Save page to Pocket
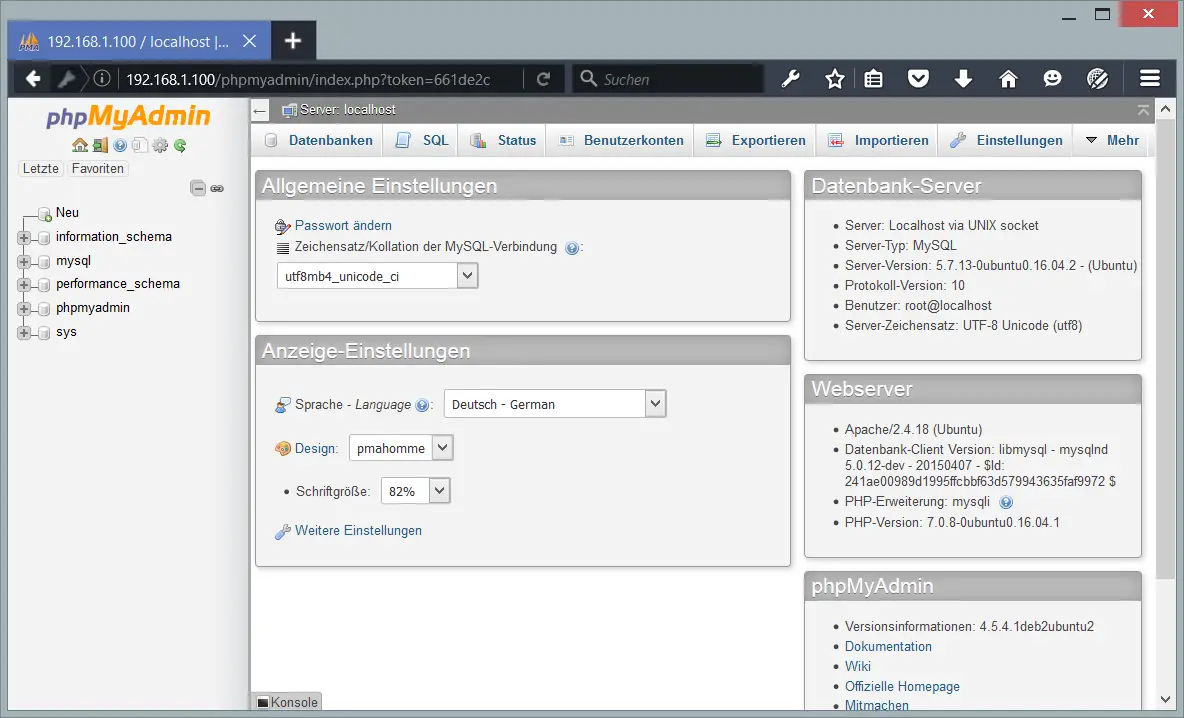Viewport: 1184px width, 718px height. pyautogui.click(x=918, y=79)
